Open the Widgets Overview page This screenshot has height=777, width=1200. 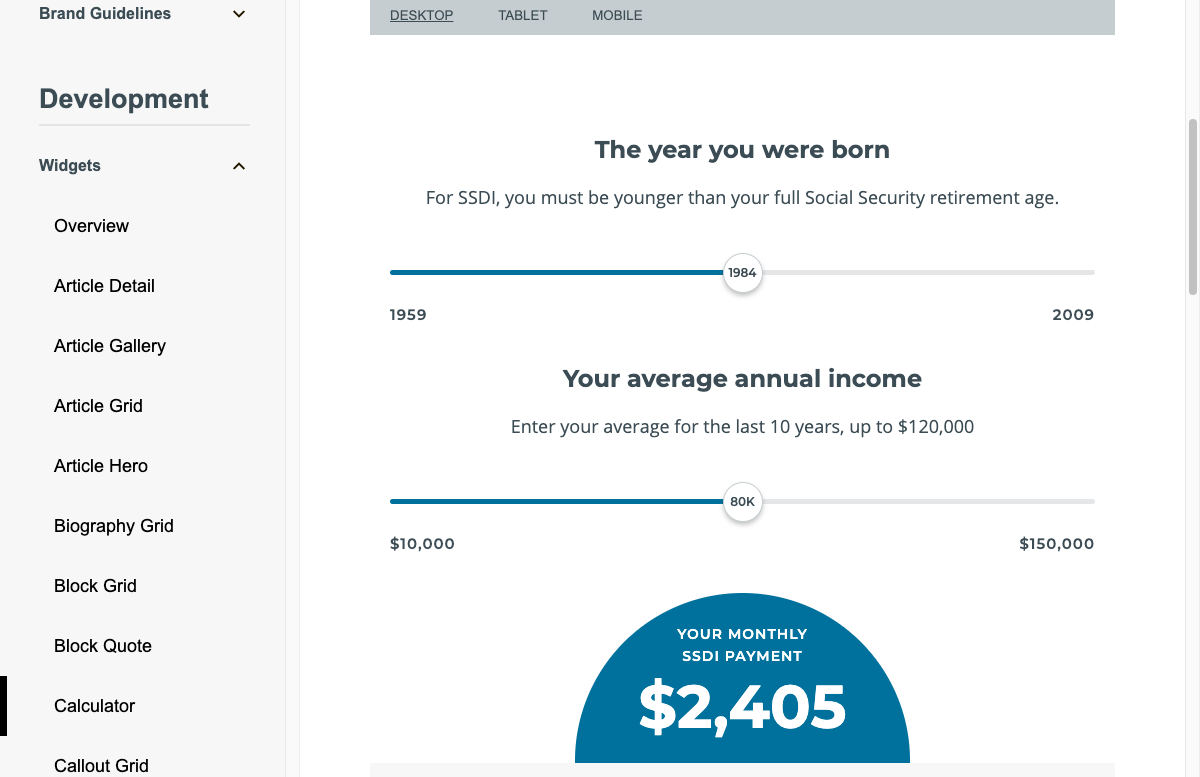point(91,226)
